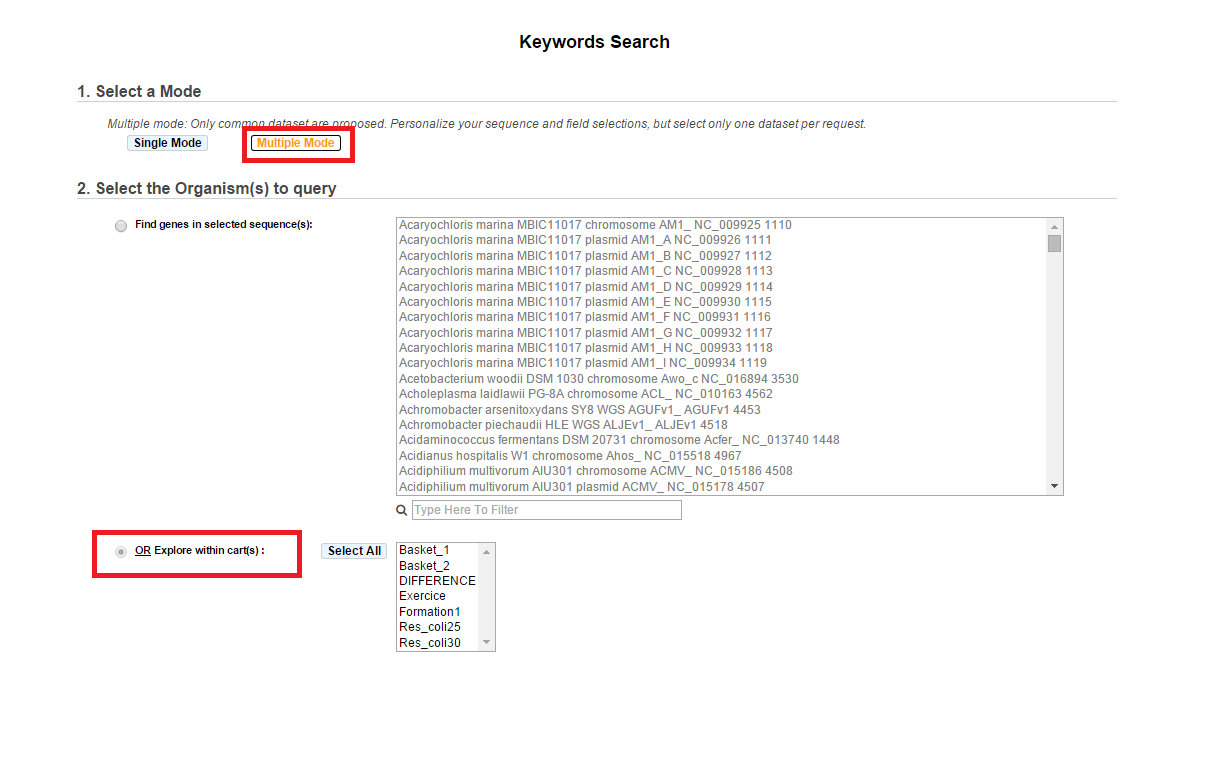Viewport: 1218px width, 760px height.
Task: Click the cart list scroll up arrow
Action: pyautogui.click(x=487, y=551)
